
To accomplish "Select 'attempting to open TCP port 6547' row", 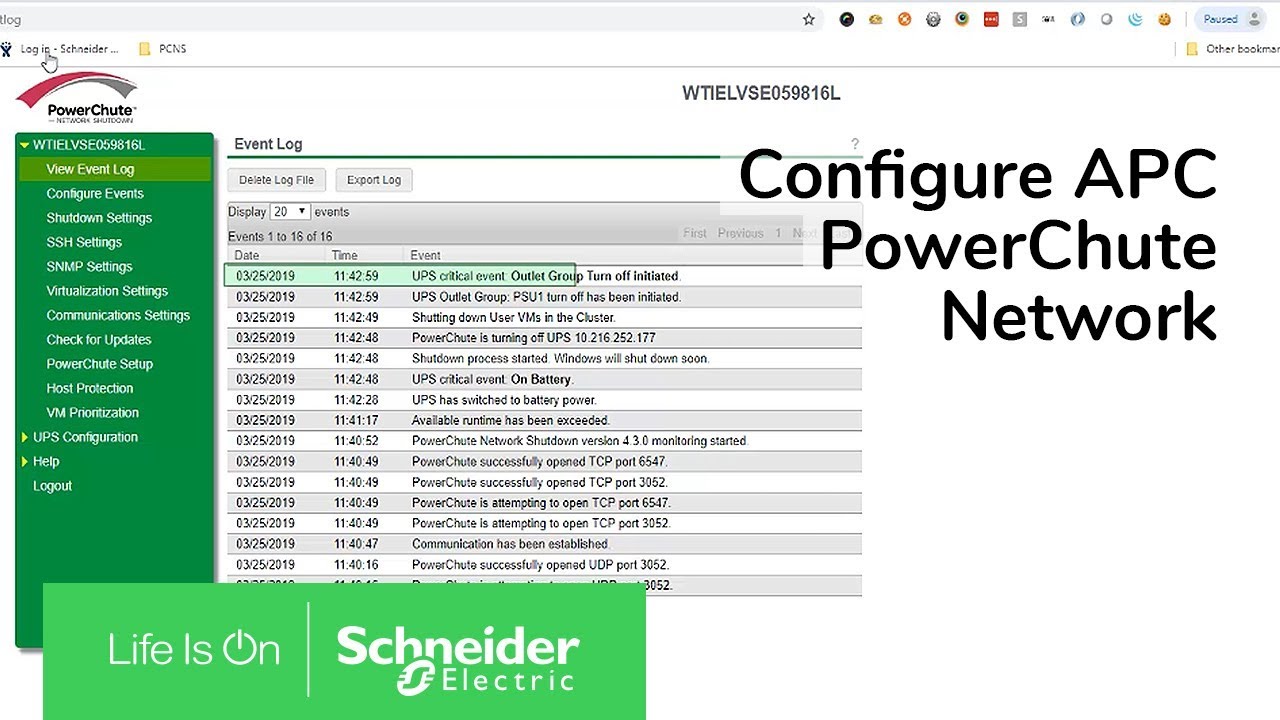I will (x=544, y=503).
